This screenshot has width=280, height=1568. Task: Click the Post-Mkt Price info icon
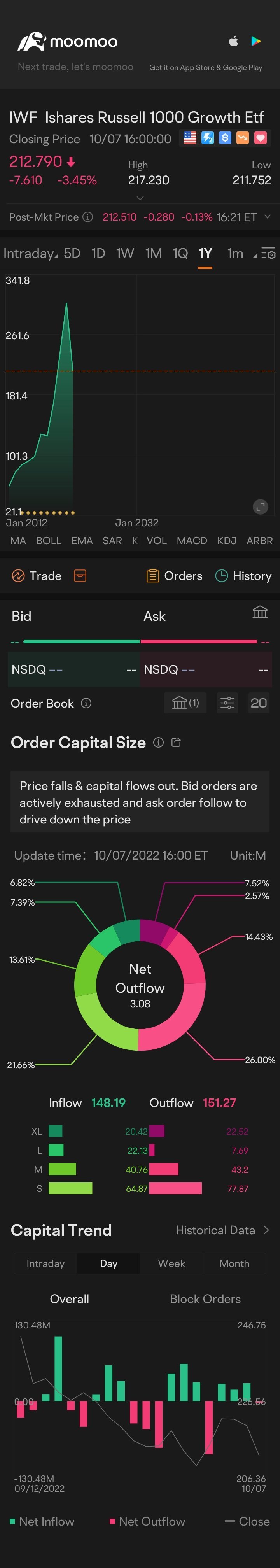coord(87,217)
